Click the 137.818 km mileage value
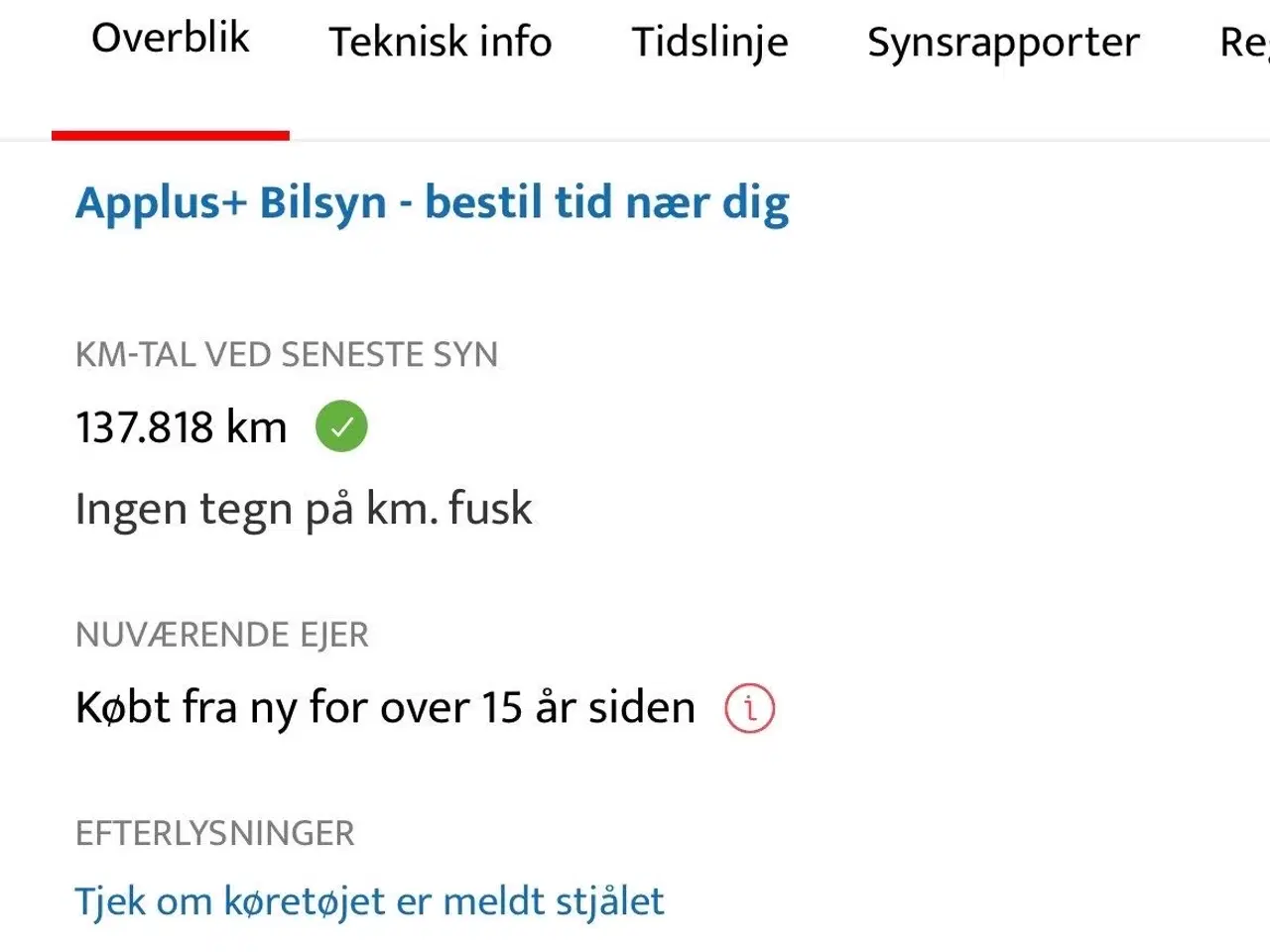The width and height of the screenshot is (1270, 952). [x=181, y=425]
